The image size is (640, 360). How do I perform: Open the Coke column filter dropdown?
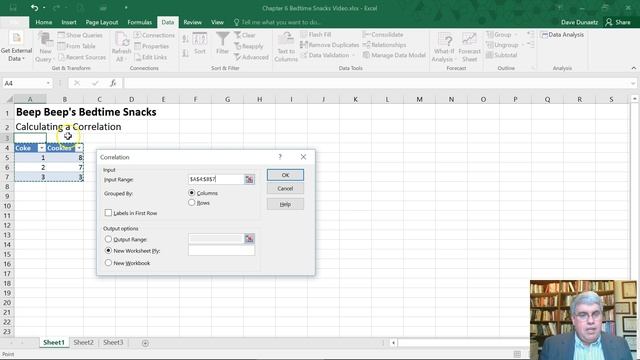(41, 148)
